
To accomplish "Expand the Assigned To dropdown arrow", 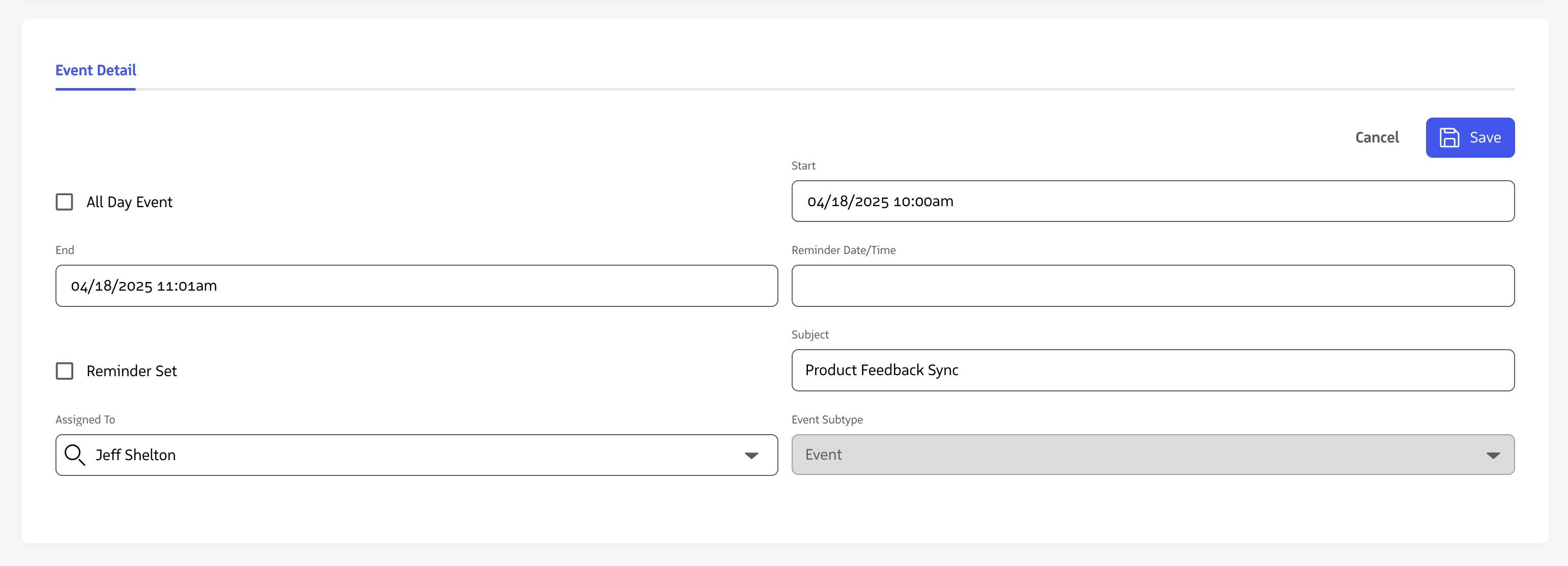I will (751, 455).
